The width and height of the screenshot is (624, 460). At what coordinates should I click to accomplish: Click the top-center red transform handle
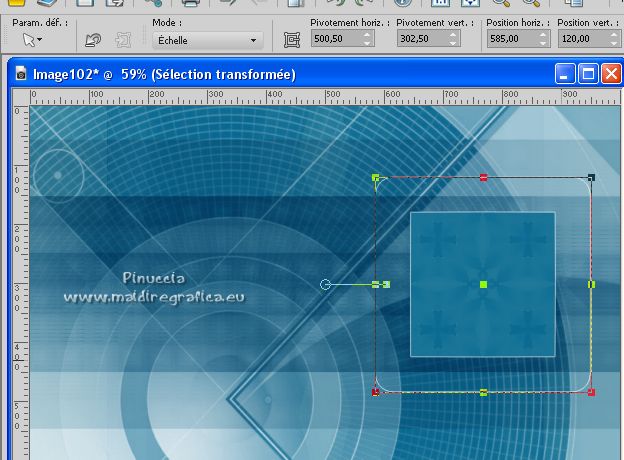(484, 177)
